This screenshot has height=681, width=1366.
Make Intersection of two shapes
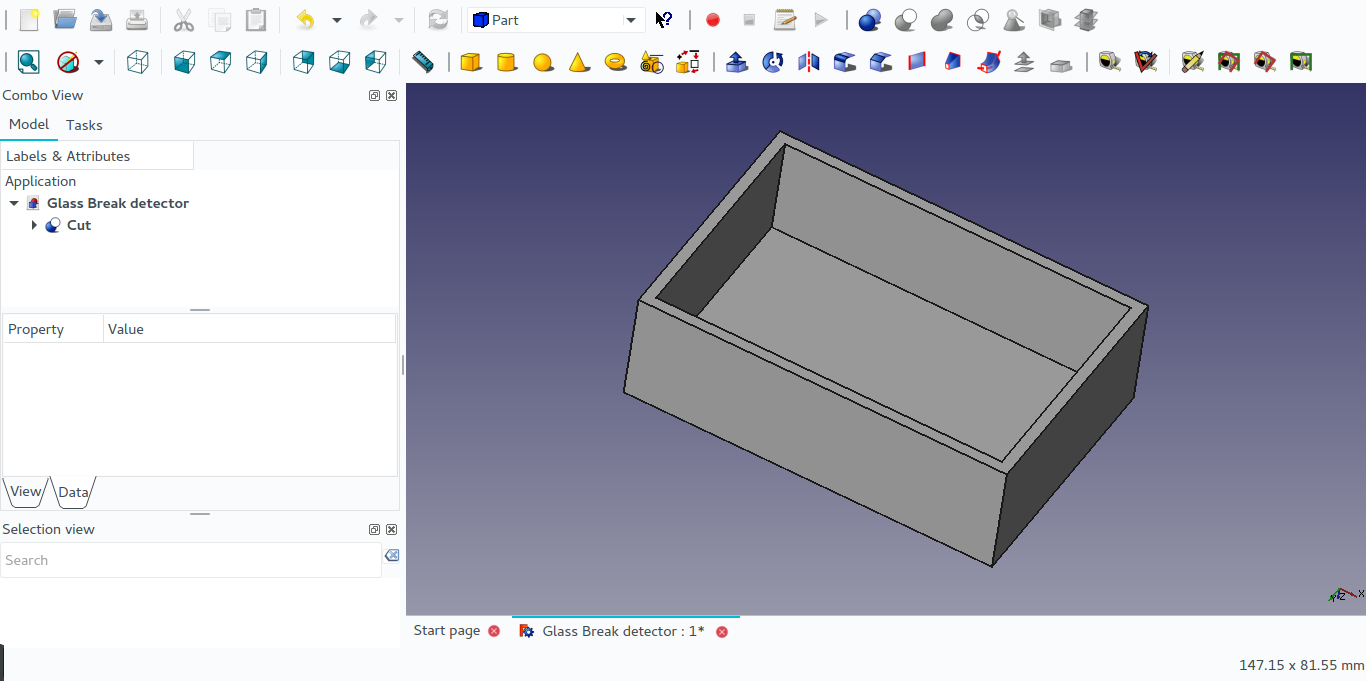[x=978, y=20]
